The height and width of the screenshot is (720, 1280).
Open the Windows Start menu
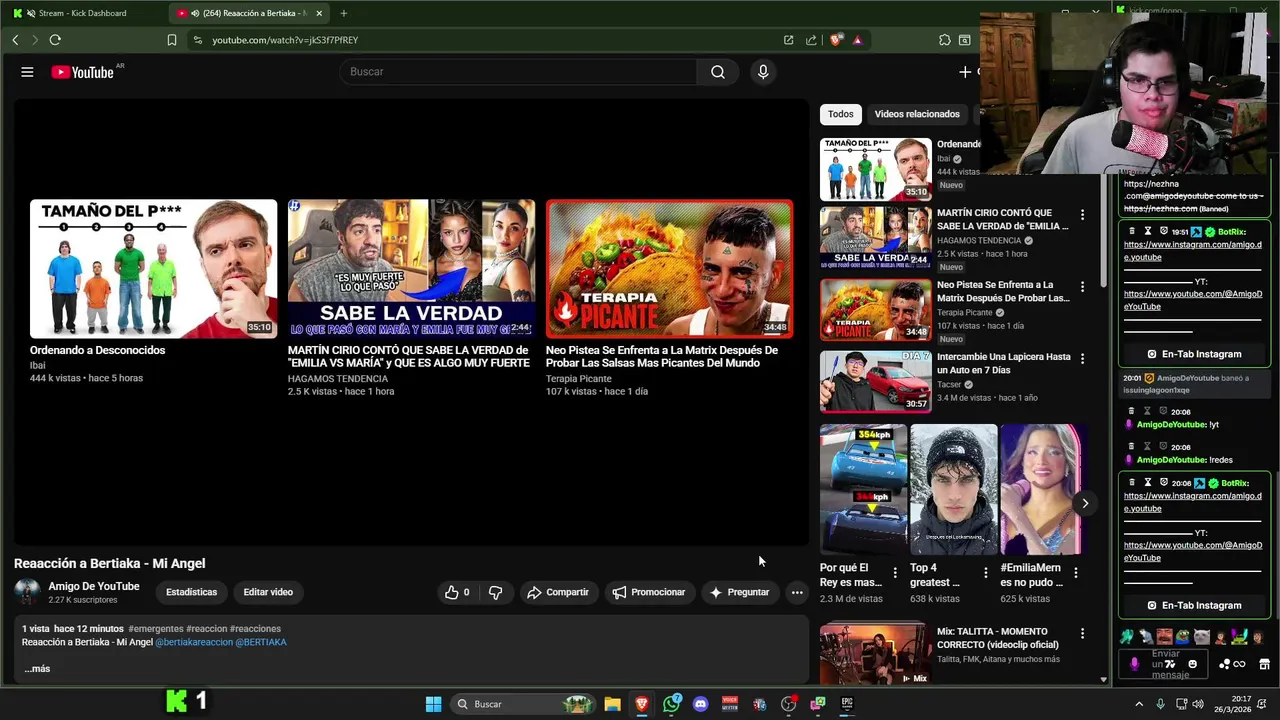point(433,704)
